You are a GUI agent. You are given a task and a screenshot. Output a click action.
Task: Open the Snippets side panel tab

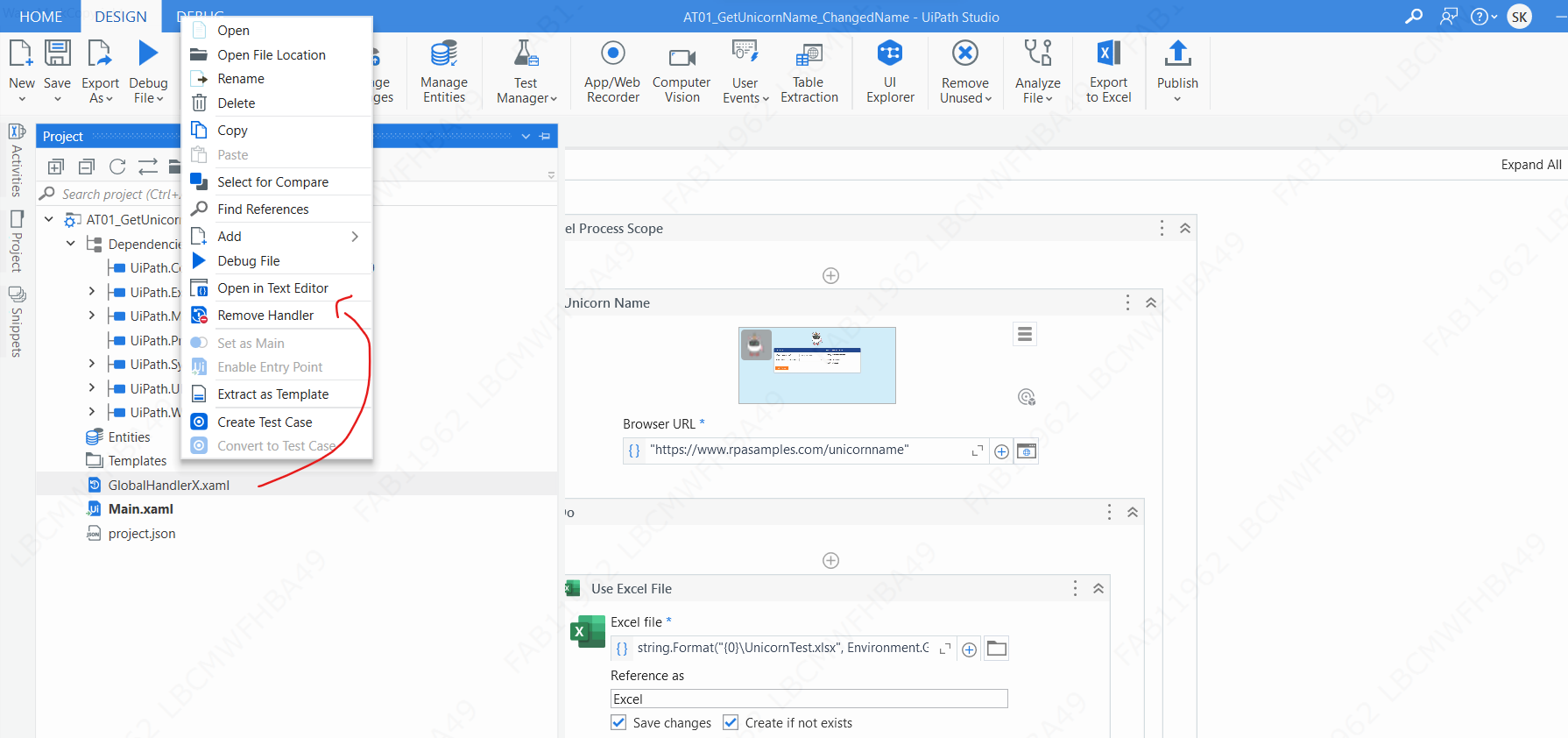point(17,323)
